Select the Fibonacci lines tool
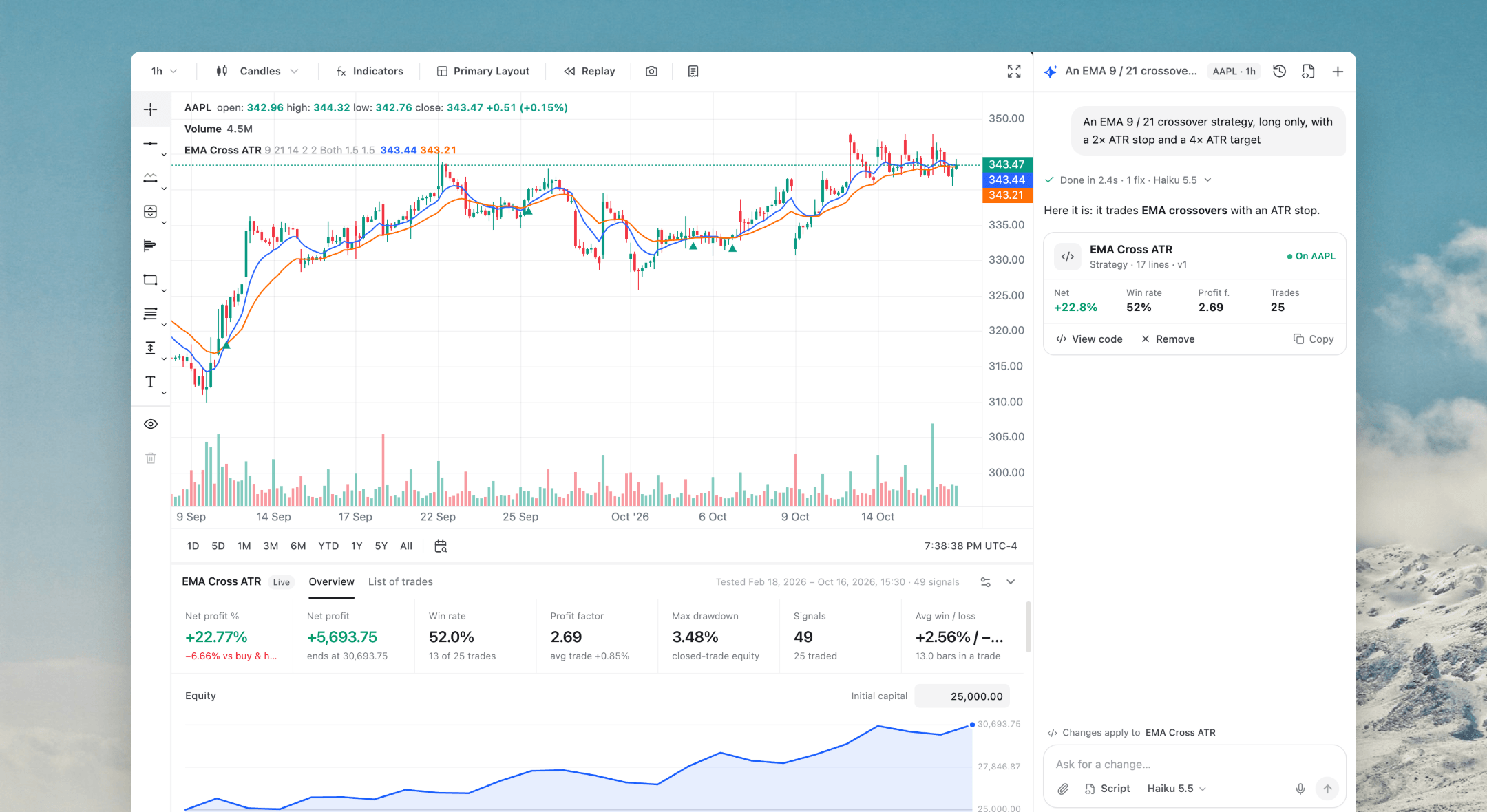 [150, 314]
